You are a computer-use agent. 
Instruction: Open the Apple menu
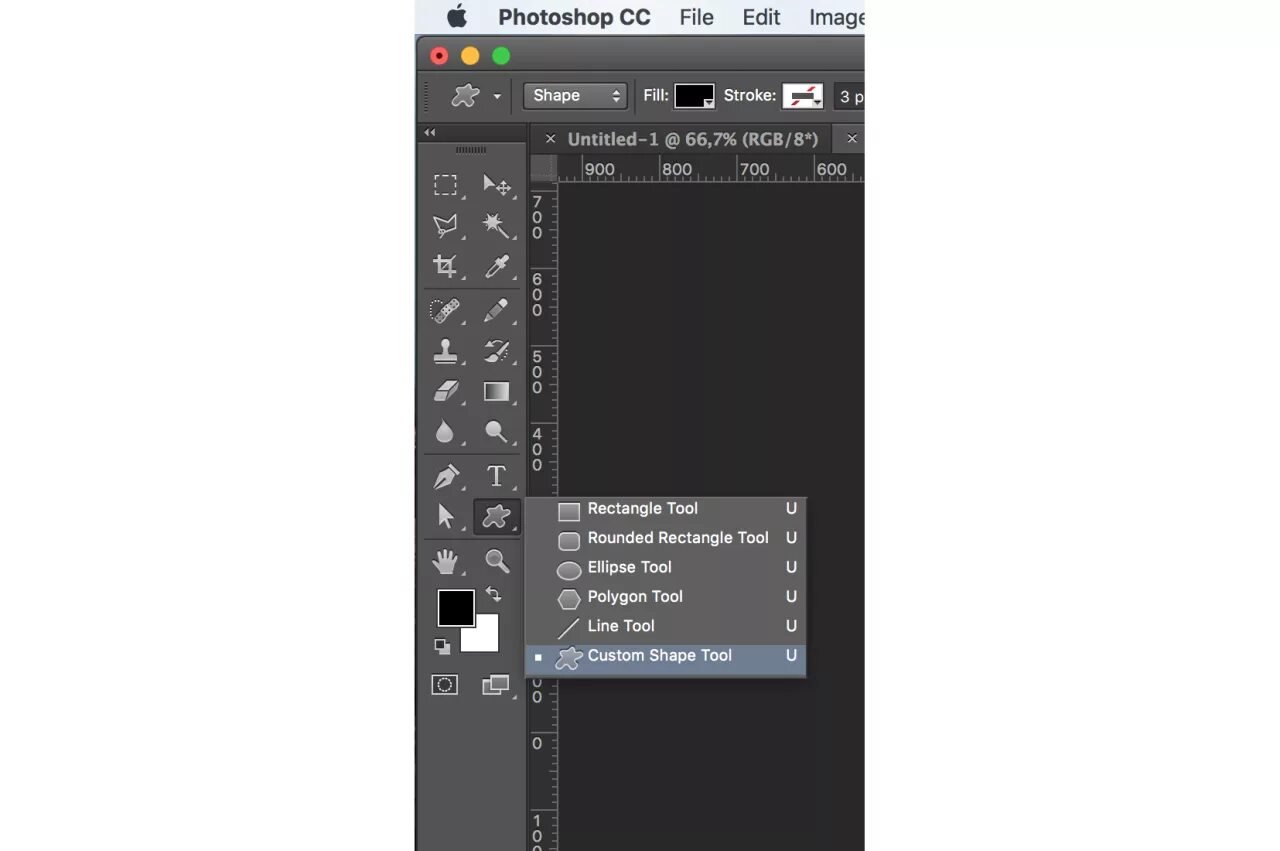[457, 17]
